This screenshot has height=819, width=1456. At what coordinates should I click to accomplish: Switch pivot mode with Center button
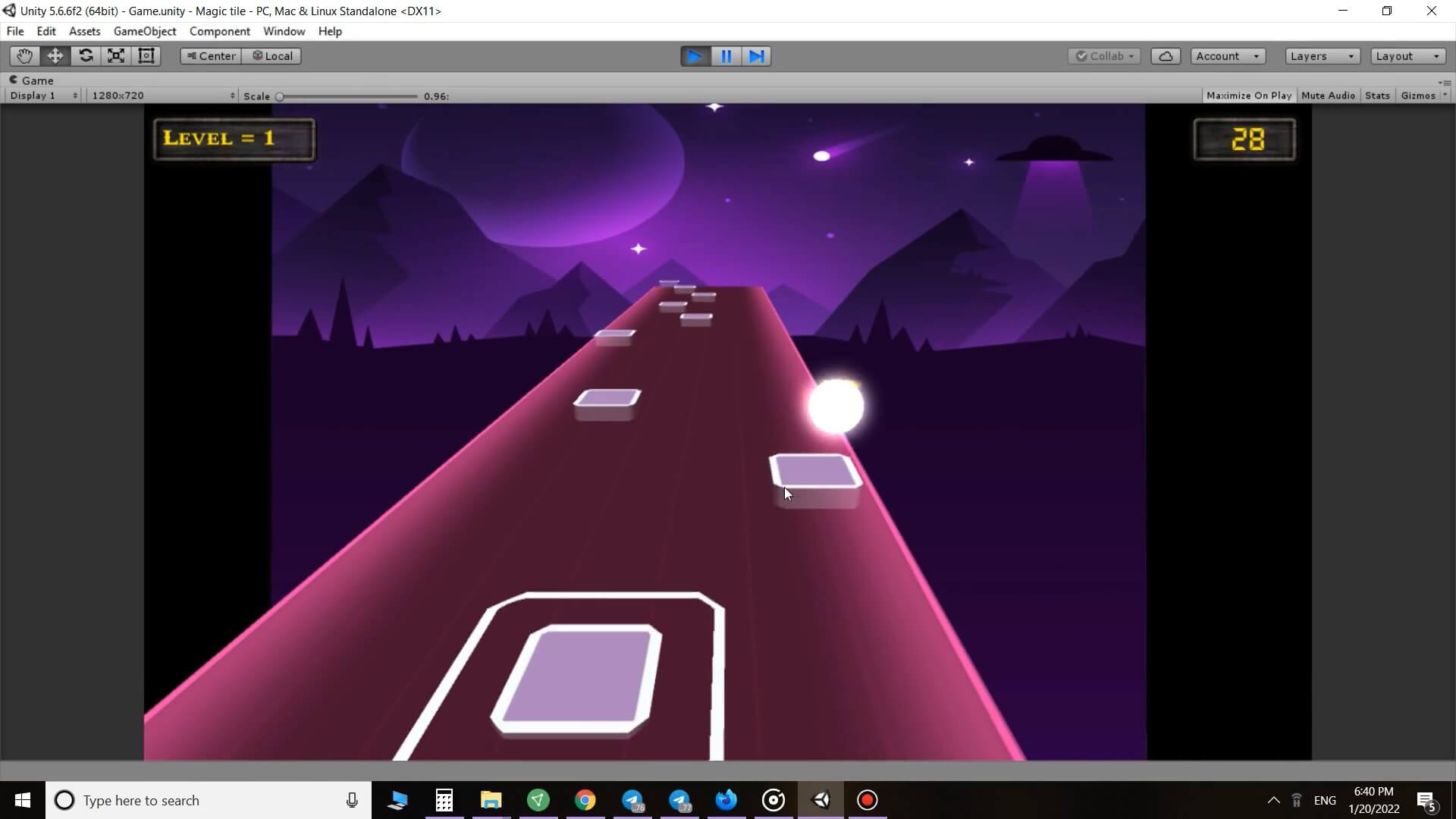coord(211,56)
